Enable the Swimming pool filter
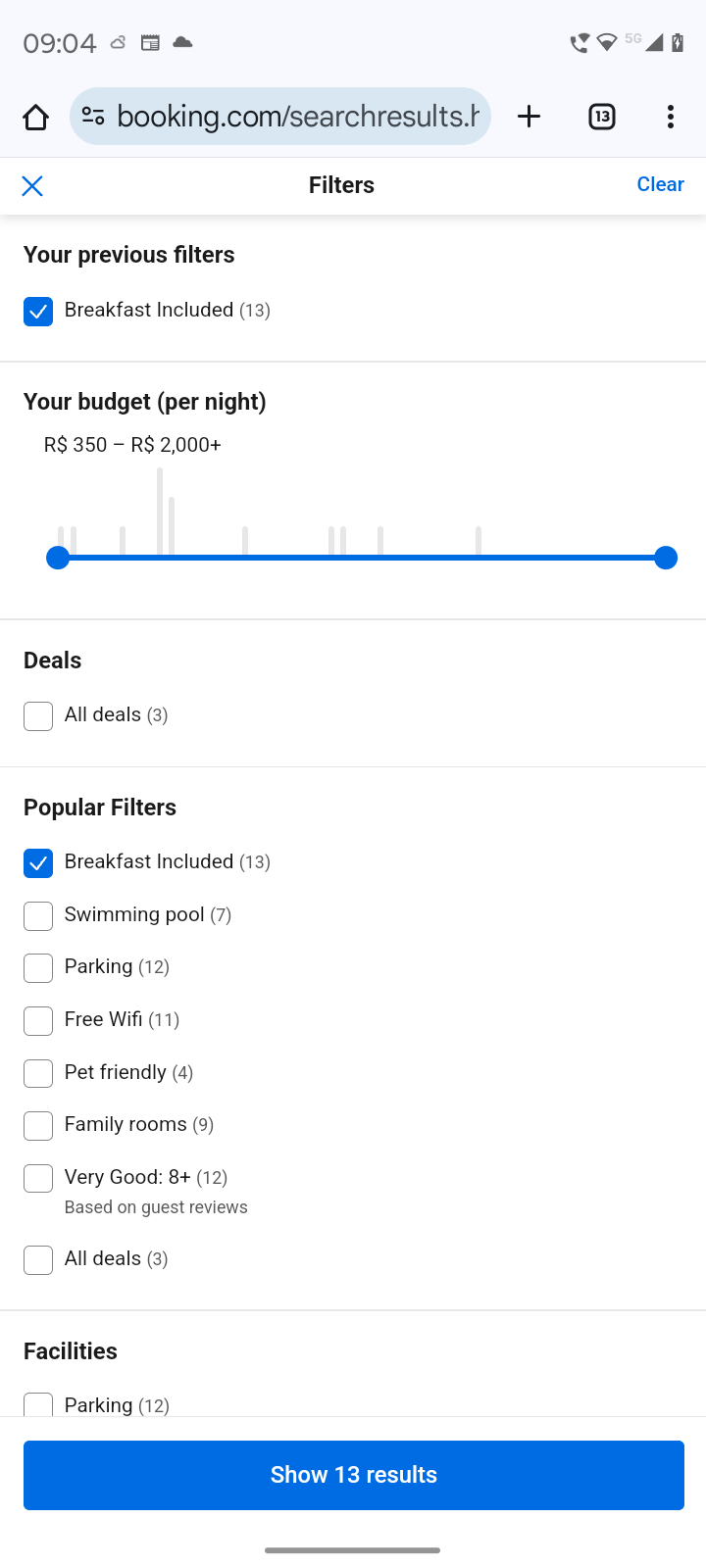This screenshot has width=706, height=1568. [38, 916]
